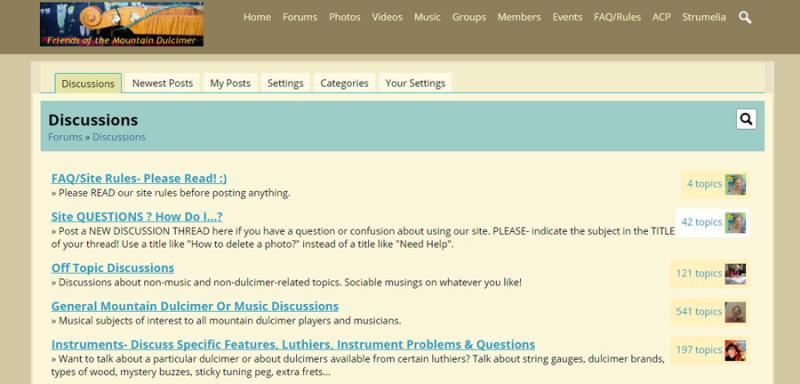Open avatar beside 121 topics
This screenshot has height=384, width=800.
(x=736, y=274)
